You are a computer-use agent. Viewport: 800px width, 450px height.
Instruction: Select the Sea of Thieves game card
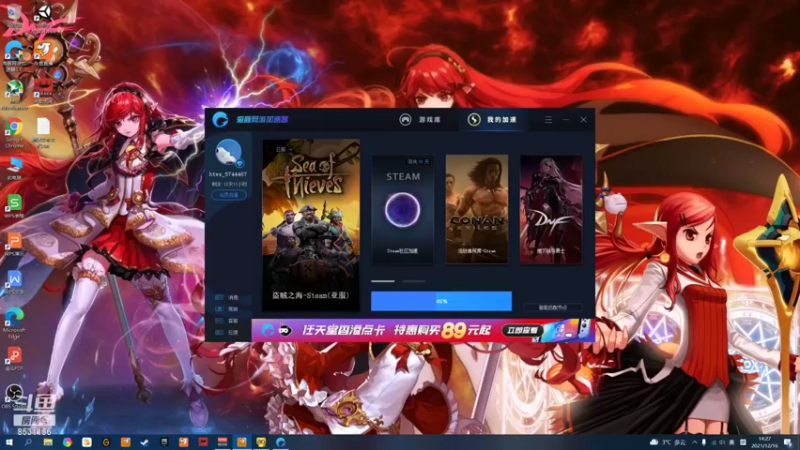[x=311, y=224]
